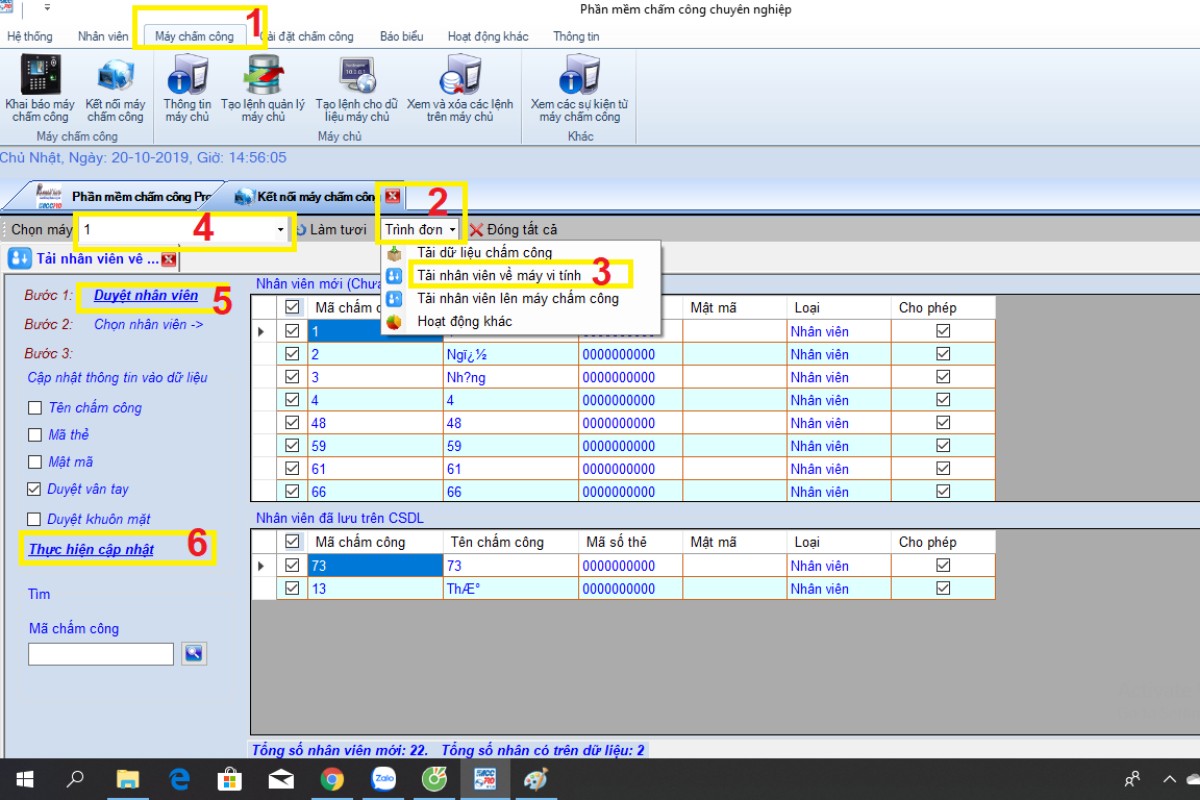Open Nhân viên ribbon tab
Screen dimensions: 1200x800
click(104, 36)
